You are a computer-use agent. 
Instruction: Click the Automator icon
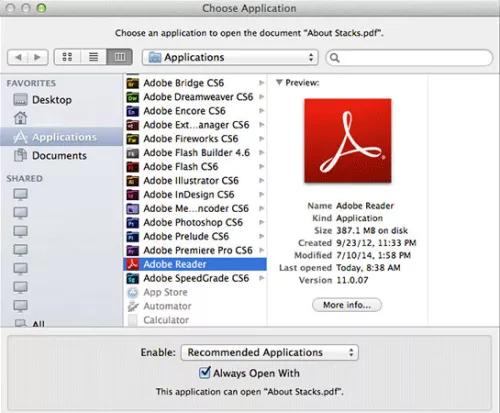pos(133,306)
